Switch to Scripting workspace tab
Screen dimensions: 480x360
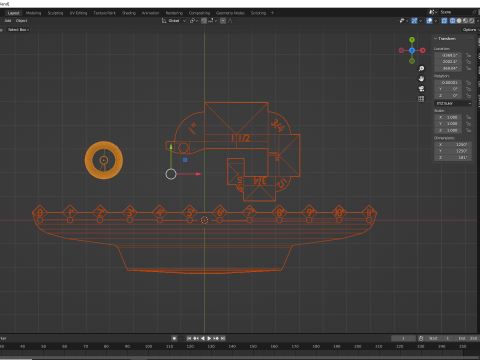(x=258, y=13)
